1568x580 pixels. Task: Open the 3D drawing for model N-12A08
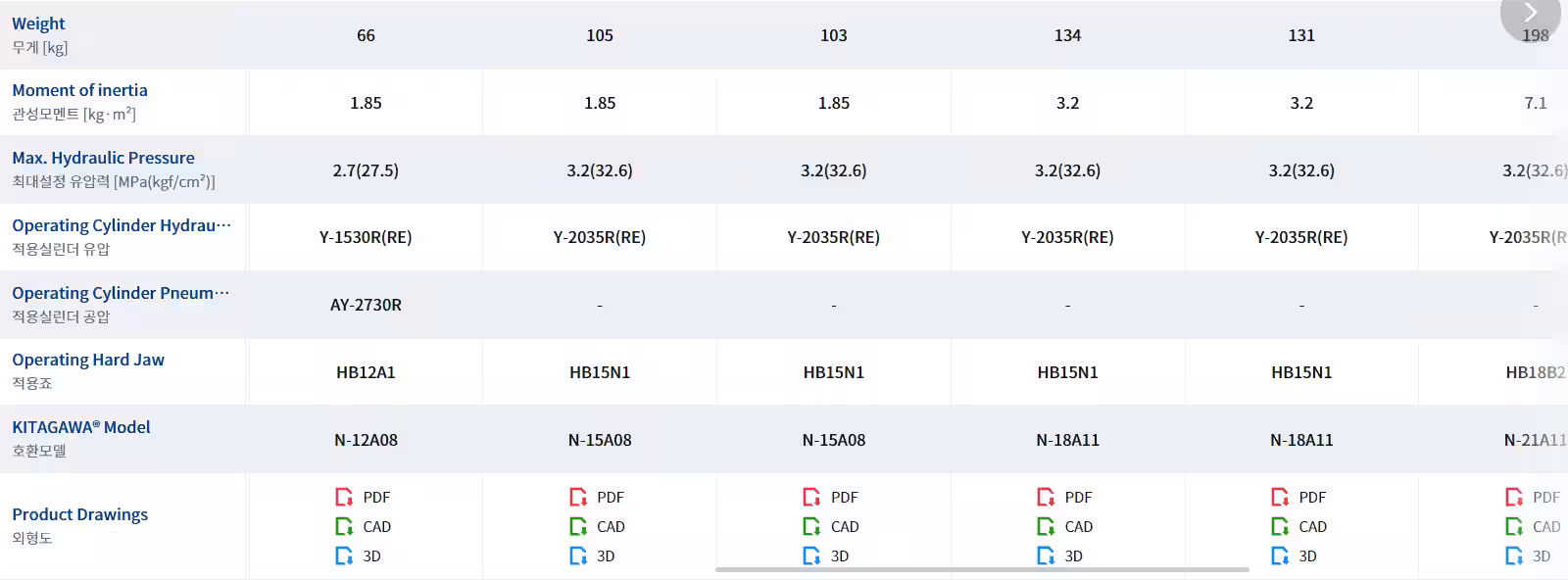tap(358, 556)
